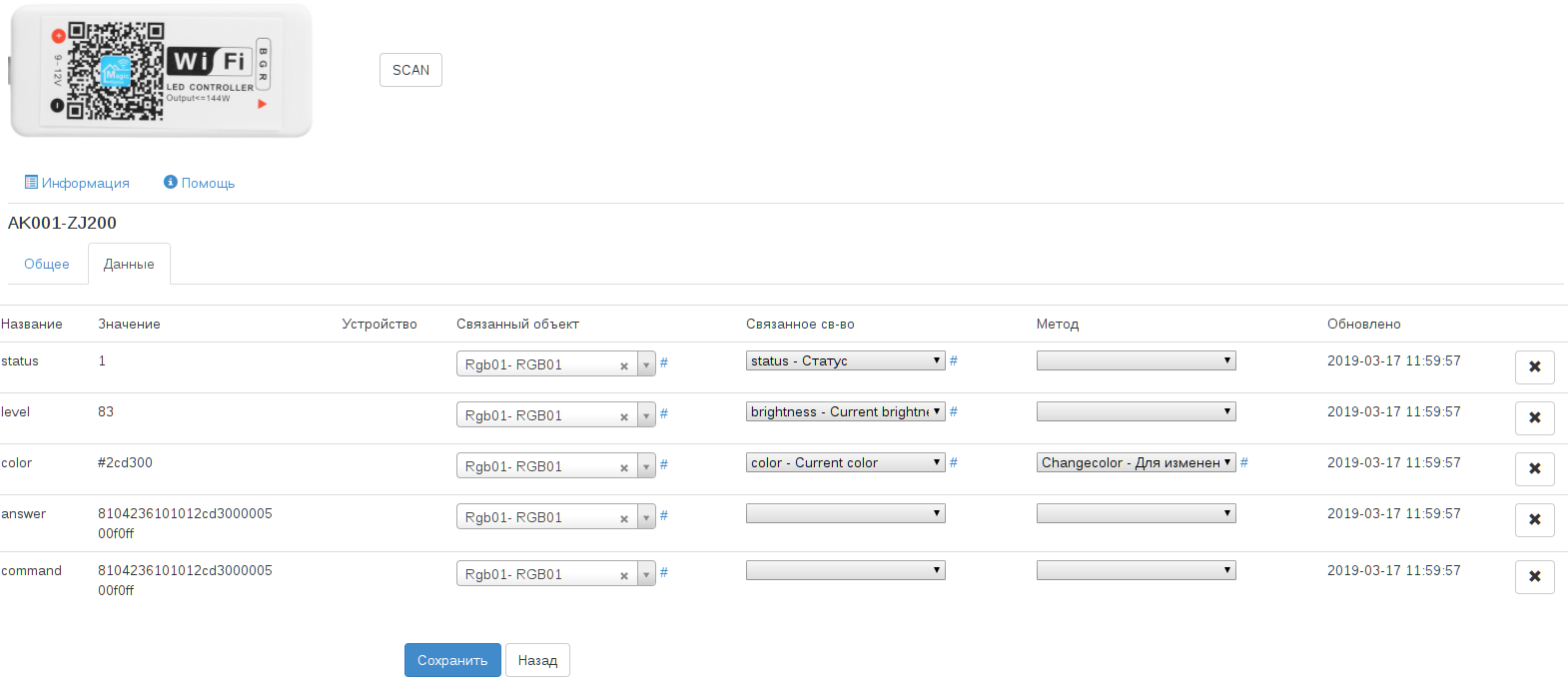Delete the level row with X button

tap(1534, 418)
